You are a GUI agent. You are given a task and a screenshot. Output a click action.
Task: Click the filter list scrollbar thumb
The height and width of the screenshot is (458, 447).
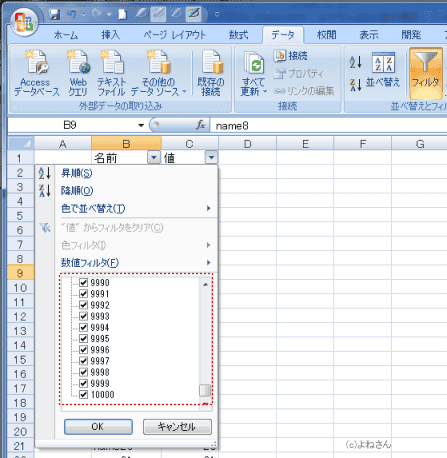pyautogui.click(x=205, y=390)
